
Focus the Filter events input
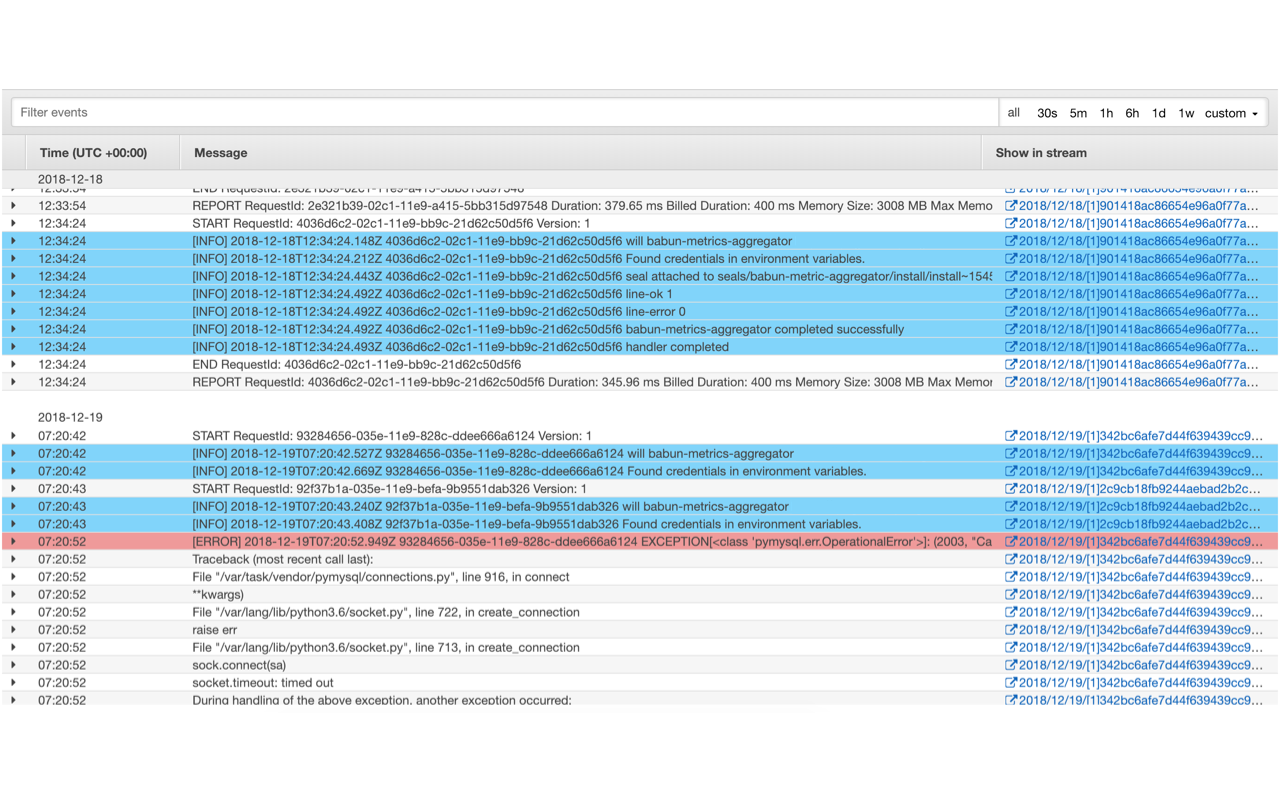click(x=505, y=113)
